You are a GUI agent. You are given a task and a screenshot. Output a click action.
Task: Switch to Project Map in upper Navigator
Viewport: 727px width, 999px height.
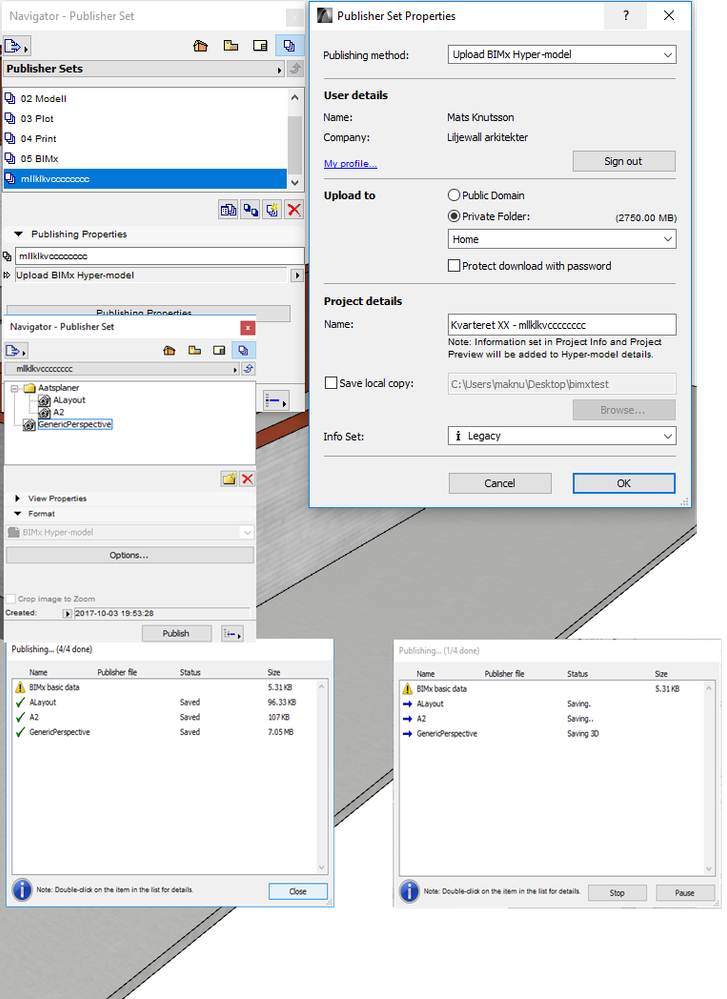201,46
